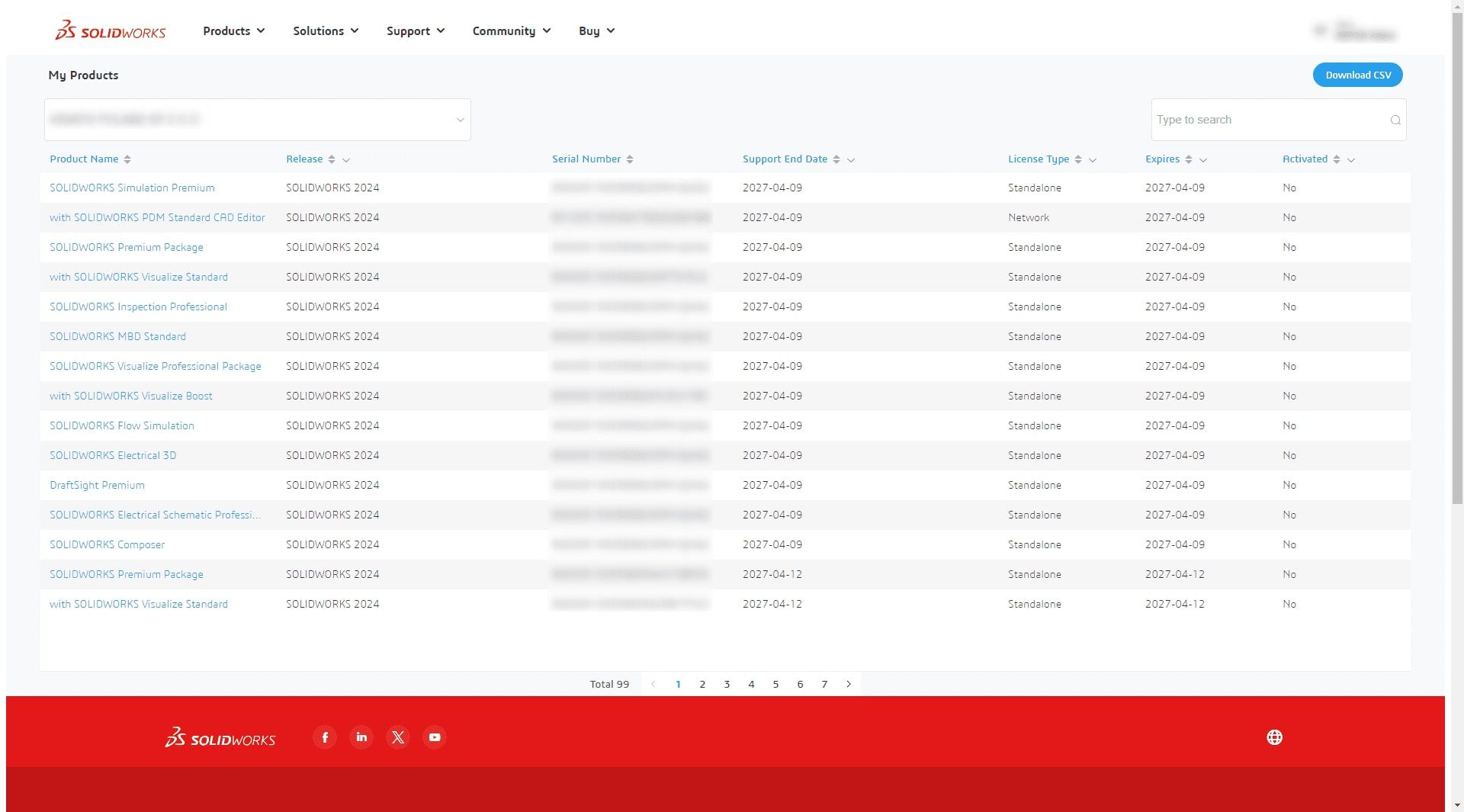Go to page 4 of results
The width and height of the screenshot is (1464, 812).
pos(751,684)
